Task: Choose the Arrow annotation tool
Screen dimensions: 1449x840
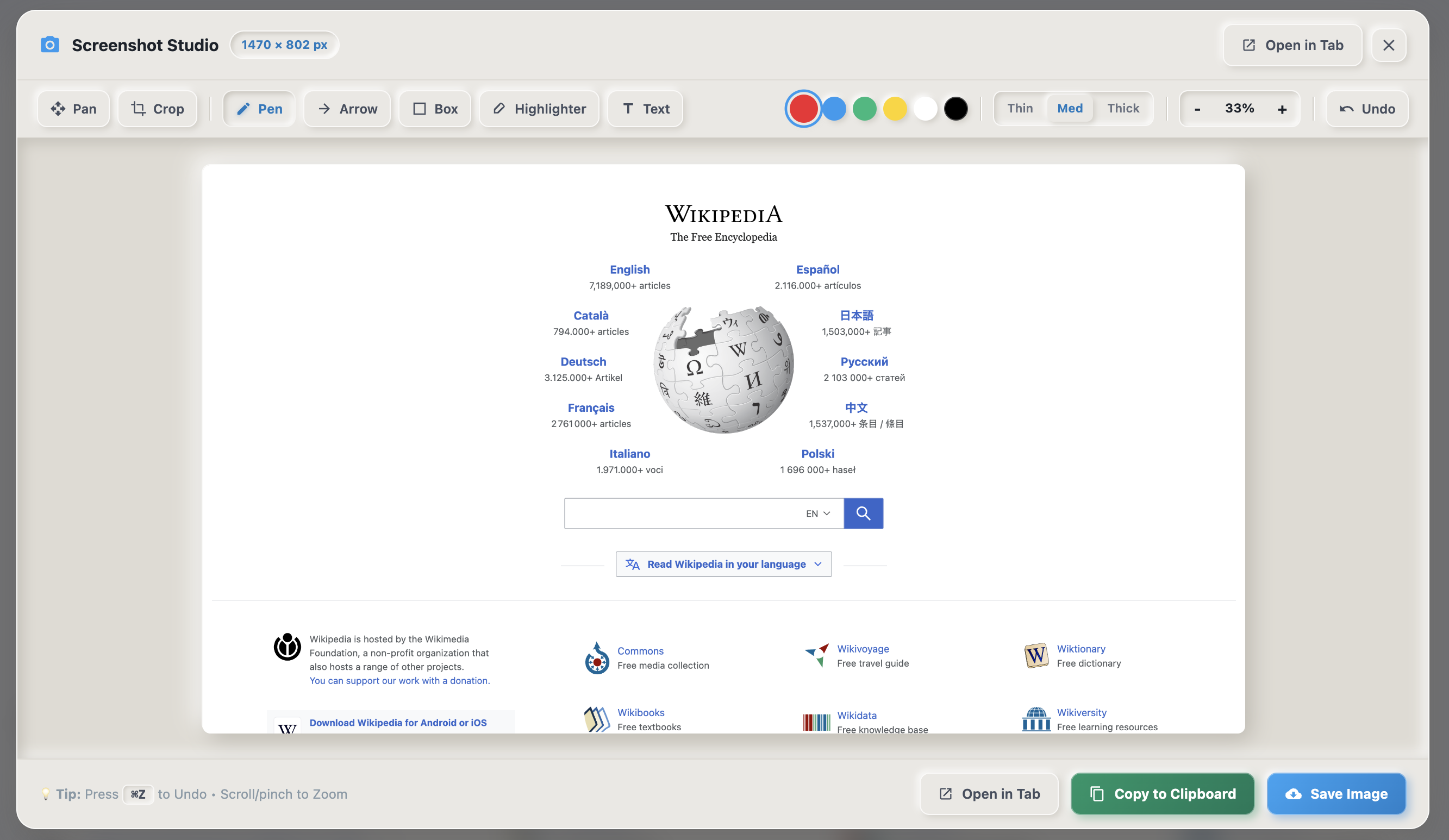Action: (x=347, y=109)
